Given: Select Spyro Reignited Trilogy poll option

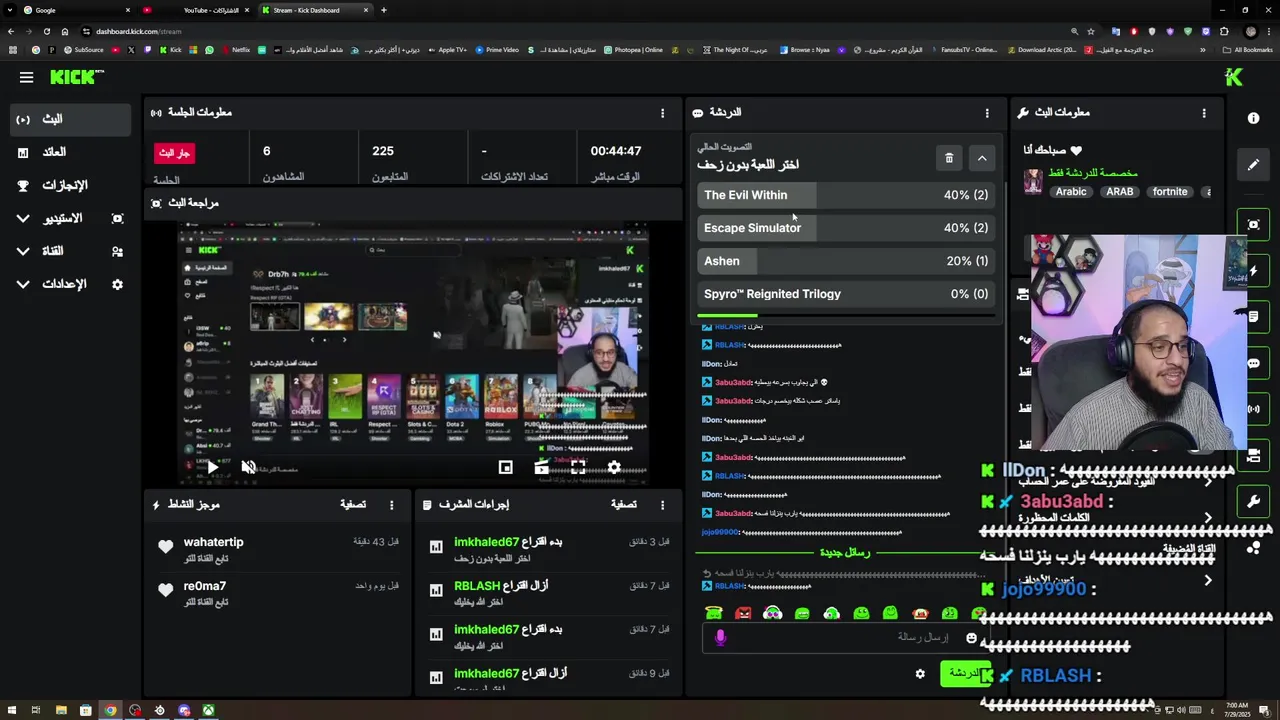Looking at the screenshot, I should click(846, 294).
